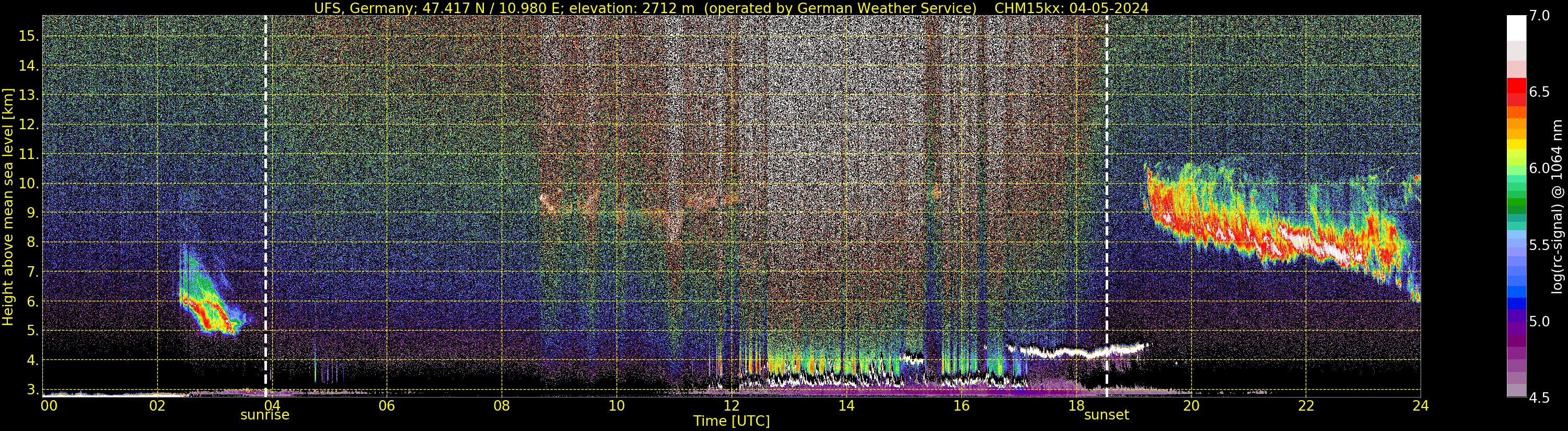Click the '6.' height tick label
1568x431 pixels.
click(x=32, y=301)
